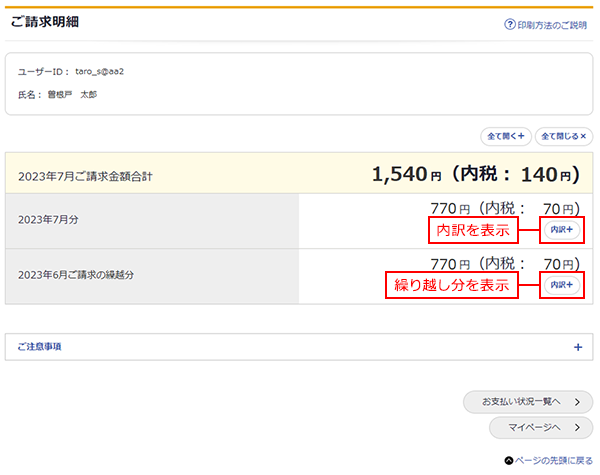Screen dimensions: 600x475
Task: Expand 内訳＋ for 2023年6月ご請求の繰越分
Action: pyautogui.click(x=561, y=285)
